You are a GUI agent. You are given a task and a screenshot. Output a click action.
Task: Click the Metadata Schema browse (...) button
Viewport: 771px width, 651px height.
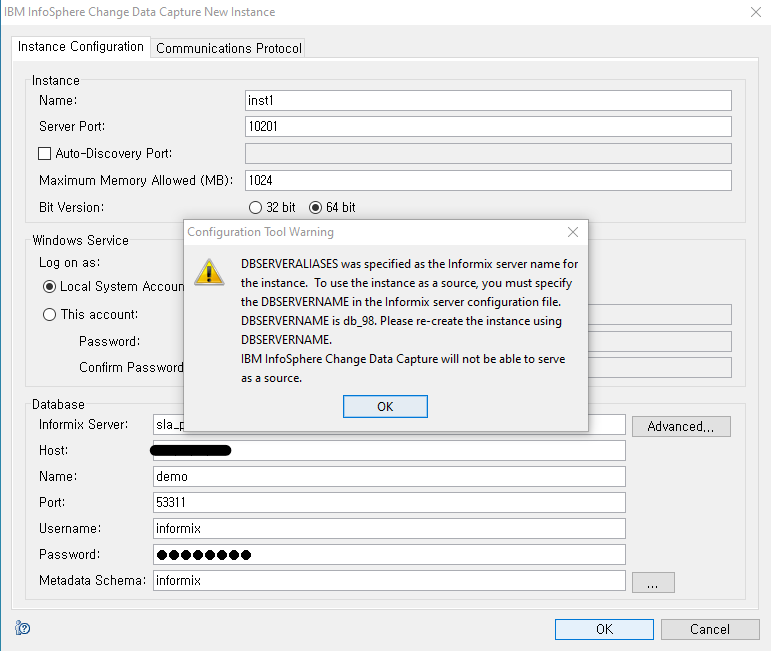point(653,583)
